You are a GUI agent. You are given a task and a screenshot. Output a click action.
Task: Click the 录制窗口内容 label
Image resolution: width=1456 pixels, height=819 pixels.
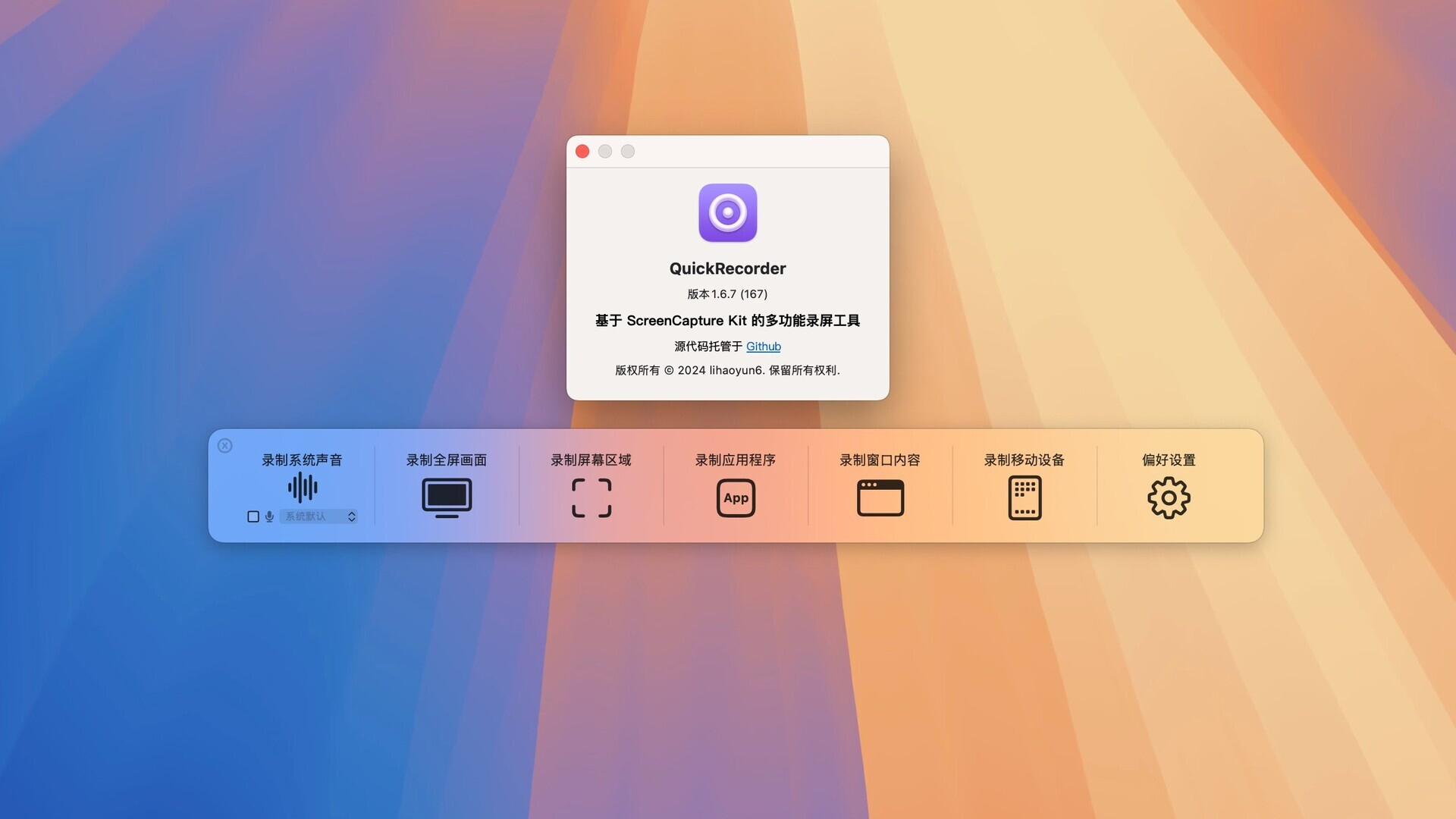[x=880, y=460]
